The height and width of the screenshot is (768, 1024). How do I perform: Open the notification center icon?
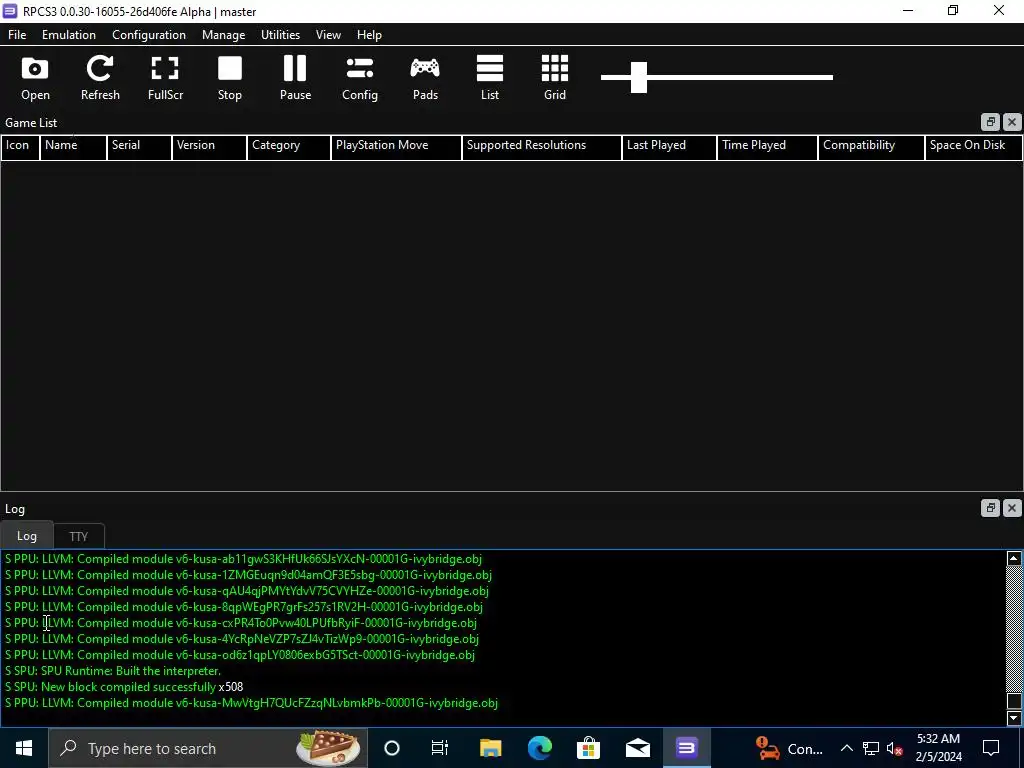[991, 748]
